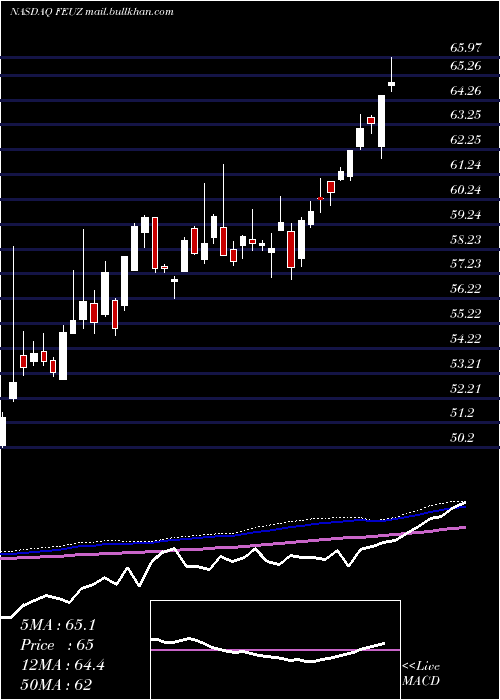Click the 51.2 price axis label
The height and width of the screenshot is (700, 500).
[x=462, y=413]
